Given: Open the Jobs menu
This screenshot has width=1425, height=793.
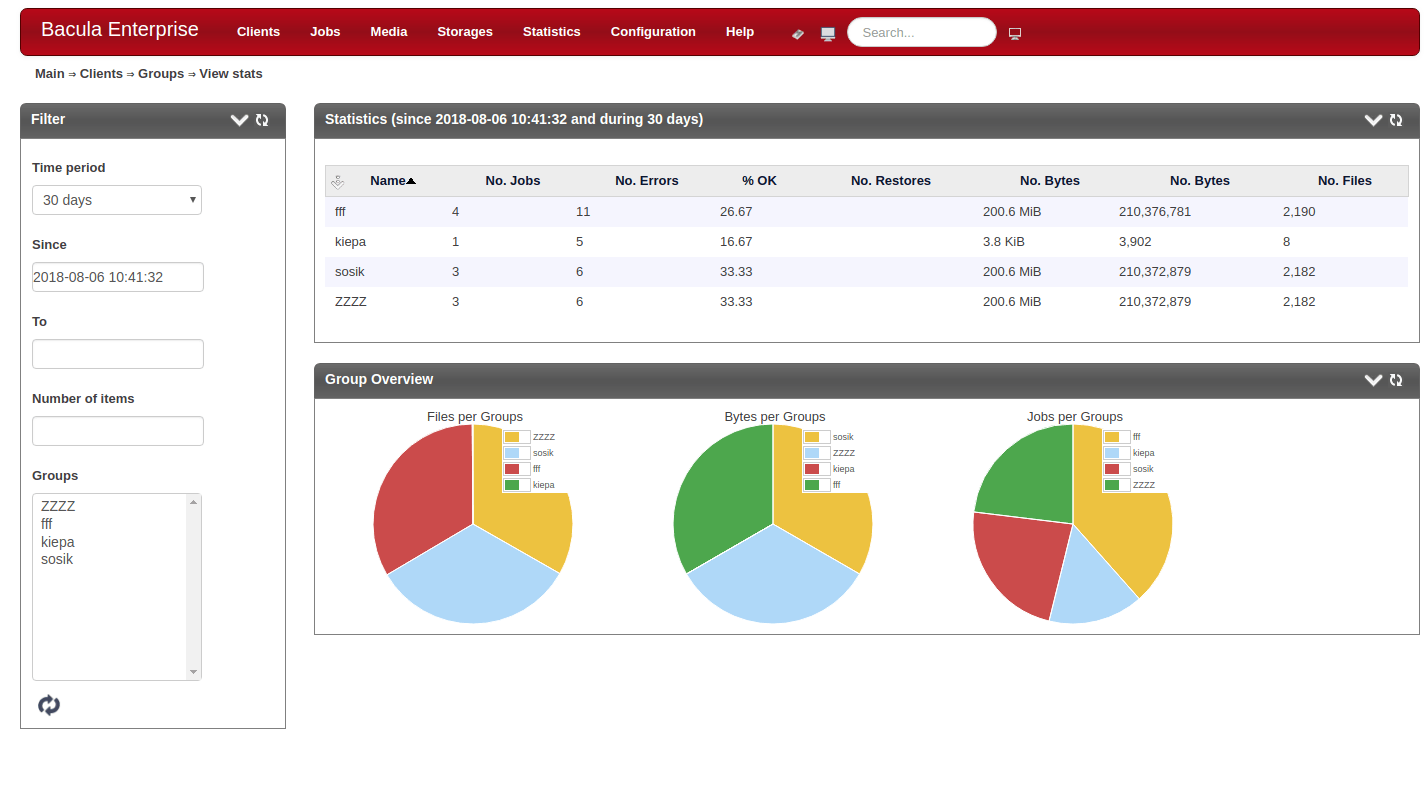Looking at the screenshot, I should pyautogui.click(x=325, y=32).
